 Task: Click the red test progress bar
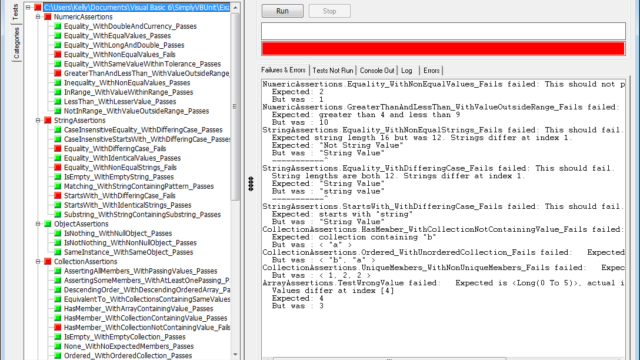click(443, 49)
